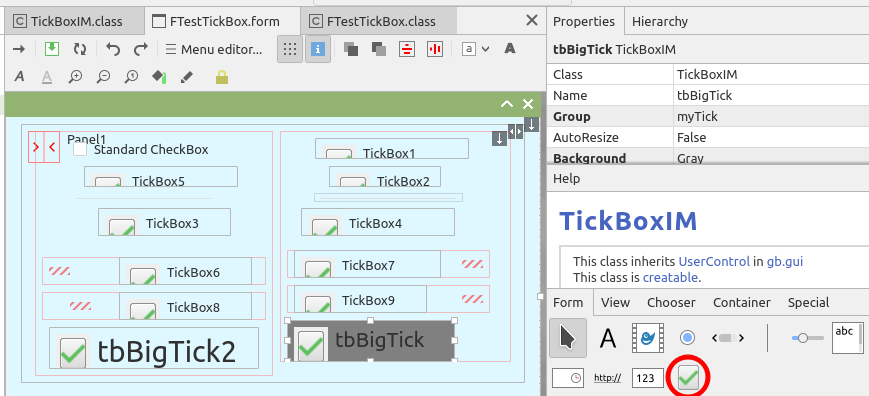Click the red left chevron in Panel1
869x396 pixels.
click(52, 147)
